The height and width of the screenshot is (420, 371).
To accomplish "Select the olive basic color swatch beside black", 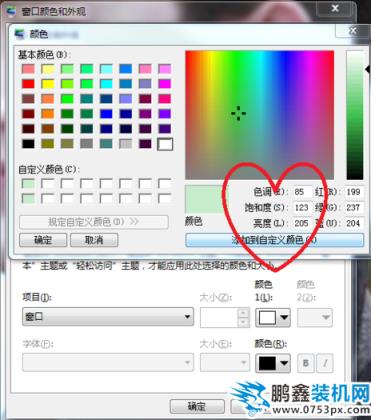I will coord(48,144).
